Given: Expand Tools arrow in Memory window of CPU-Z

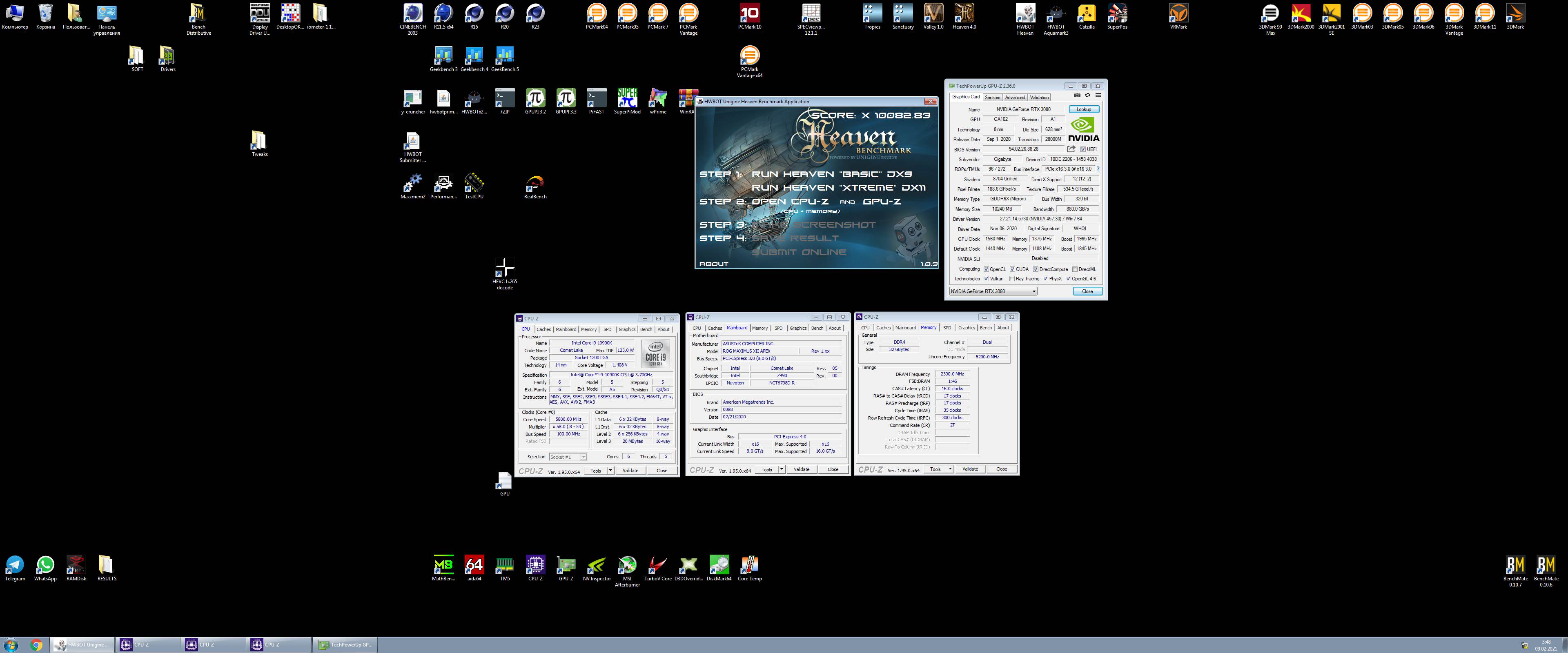Looking at the screenshot, I should [950, 469].
